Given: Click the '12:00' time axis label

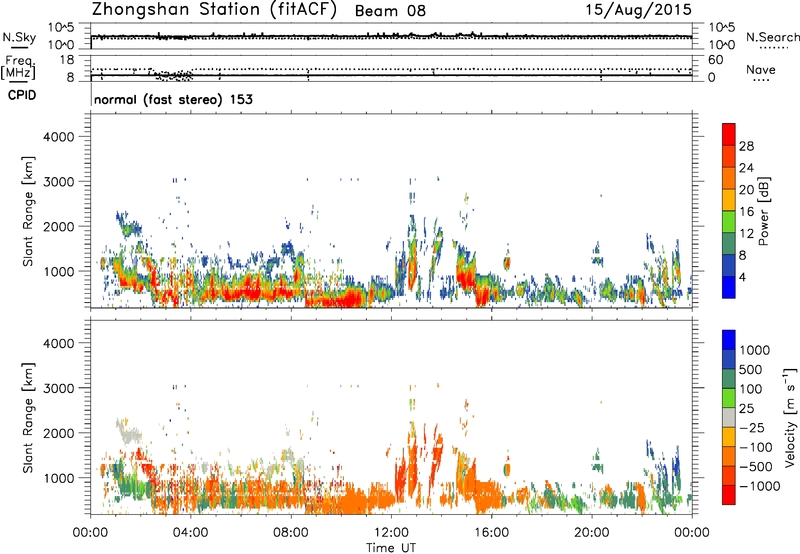Looking at the screenshot, I should point(391,533).
